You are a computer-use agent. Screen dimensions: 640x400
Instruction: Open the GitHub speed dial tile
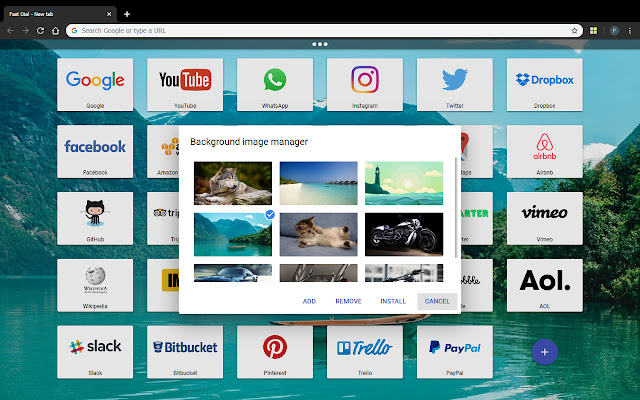[95, 217]
